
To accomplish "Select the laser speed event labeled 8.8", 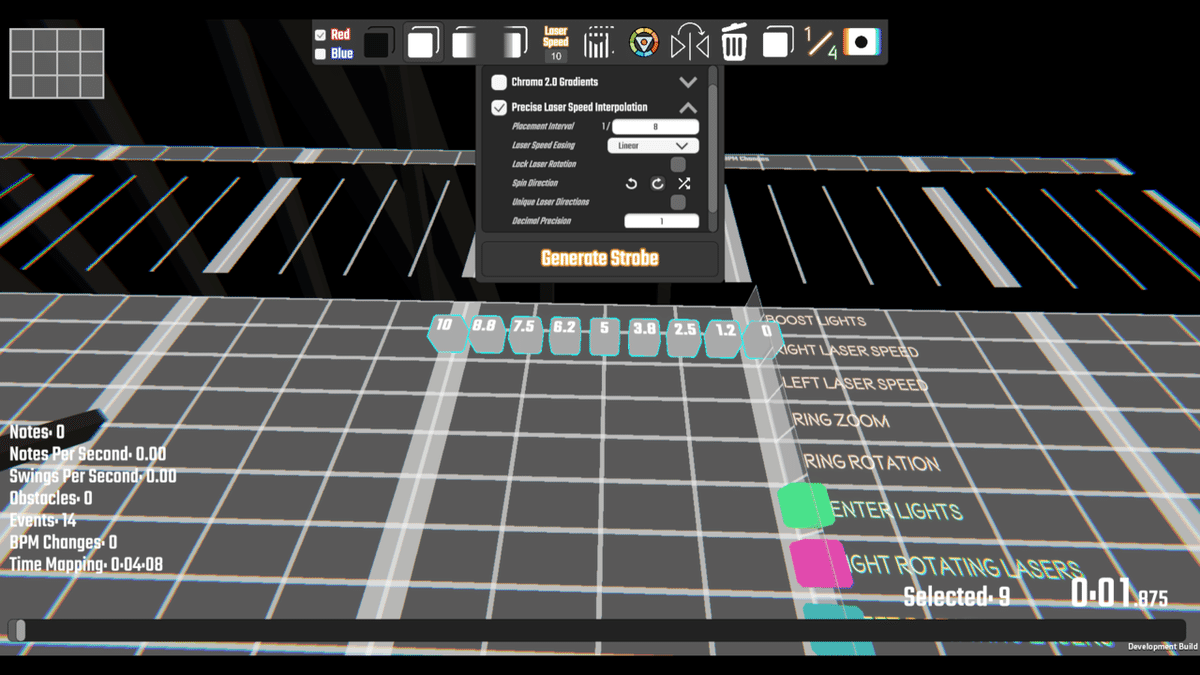I will tap(486, 333).
